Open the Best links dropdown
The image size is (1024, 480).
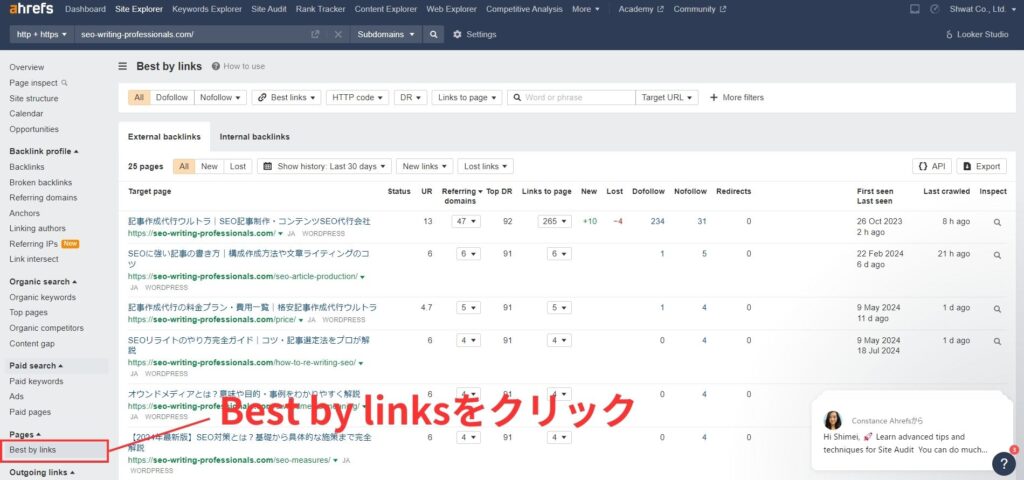(286, 97)
